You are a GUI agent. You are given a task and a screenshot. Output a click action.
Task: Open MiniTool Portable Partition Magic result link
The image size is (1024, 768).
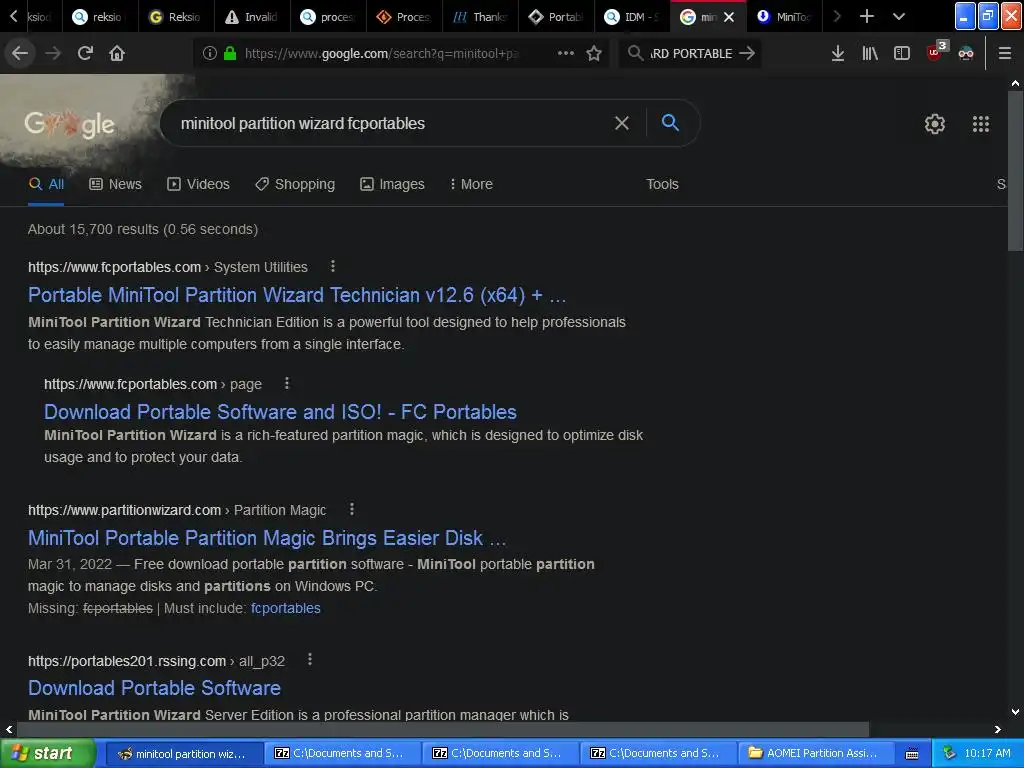[267, 538]
